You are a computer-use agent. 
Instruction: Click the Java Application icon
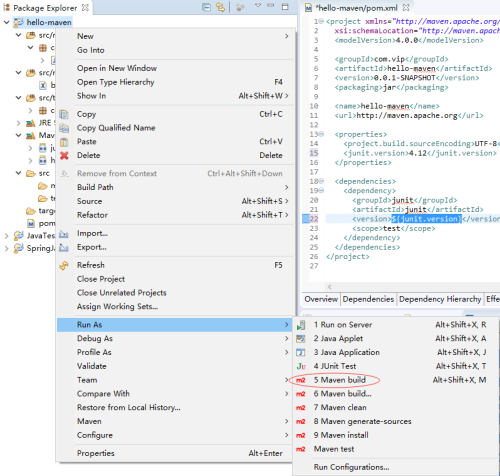301,352
